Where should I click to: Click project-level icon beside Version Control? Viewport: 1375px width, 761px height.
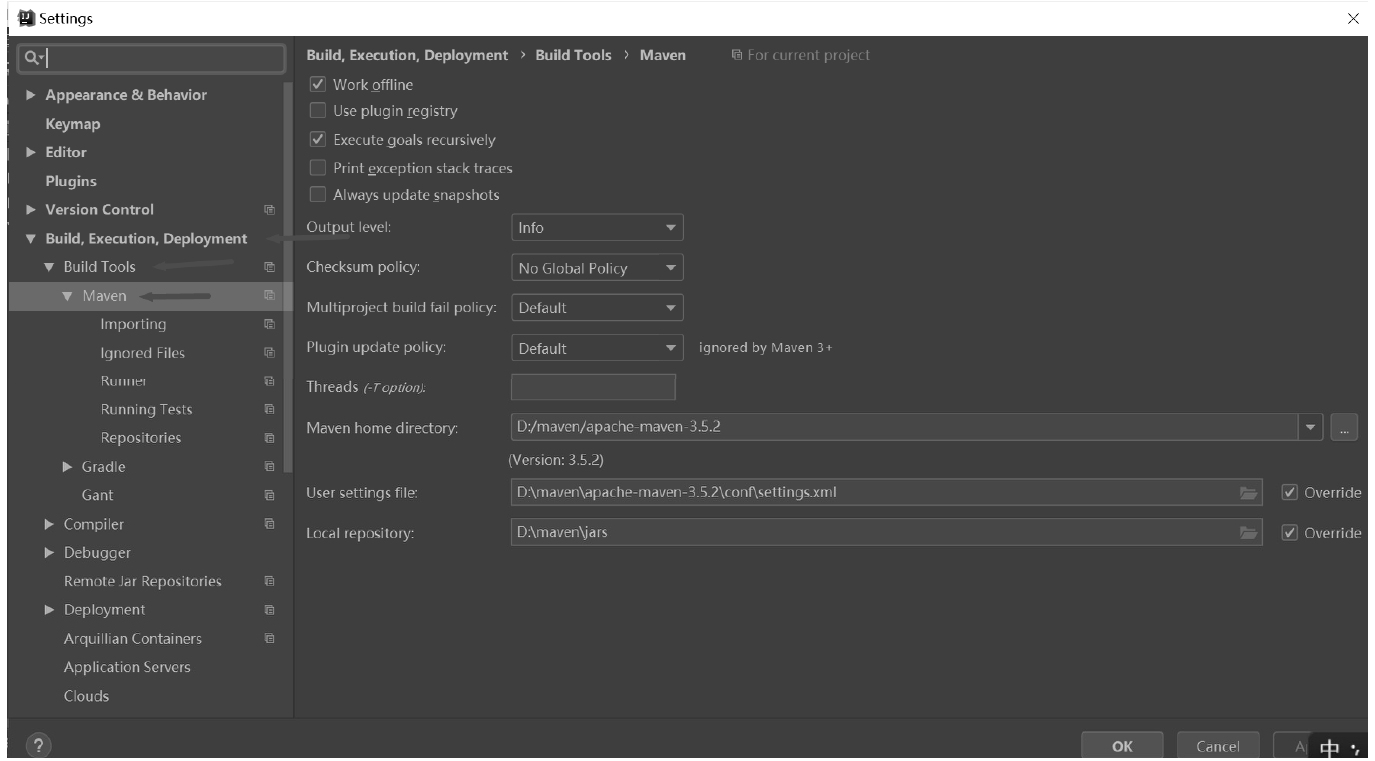[x=268, y=210]
